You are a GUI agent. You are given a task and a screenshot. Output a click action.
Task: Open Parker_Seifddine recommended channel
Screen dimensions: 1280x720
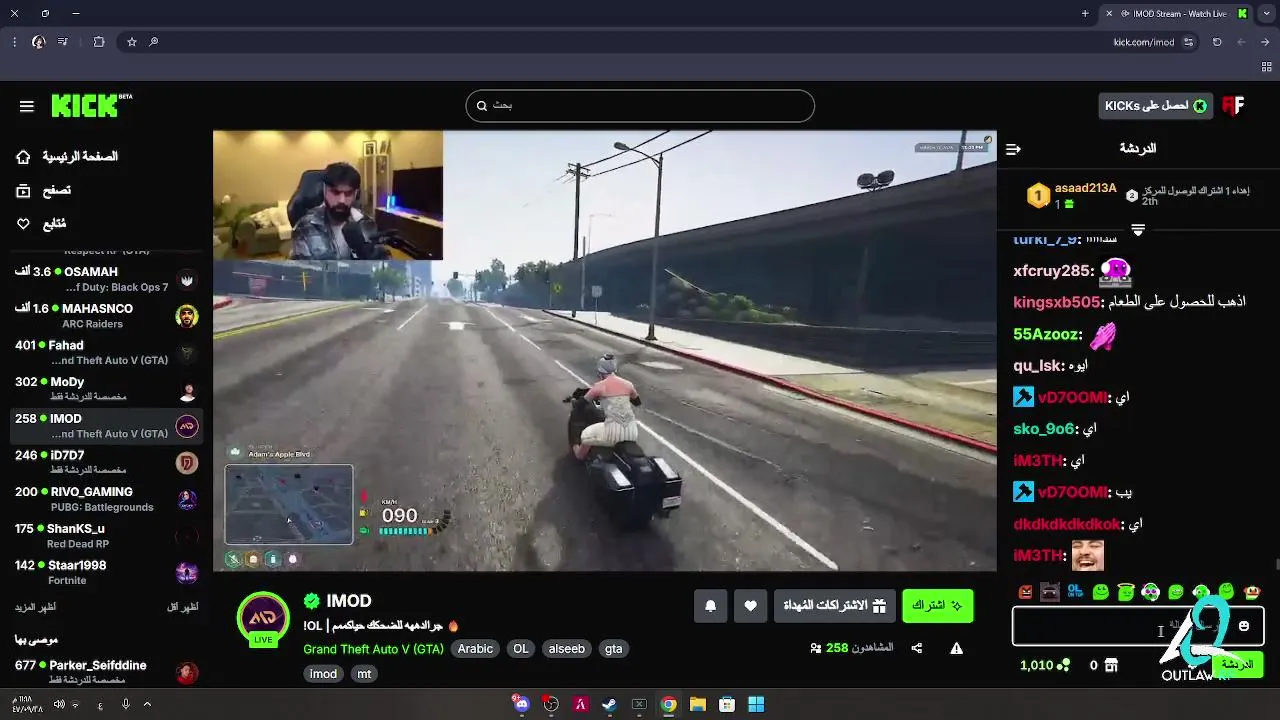click(106, 672)
